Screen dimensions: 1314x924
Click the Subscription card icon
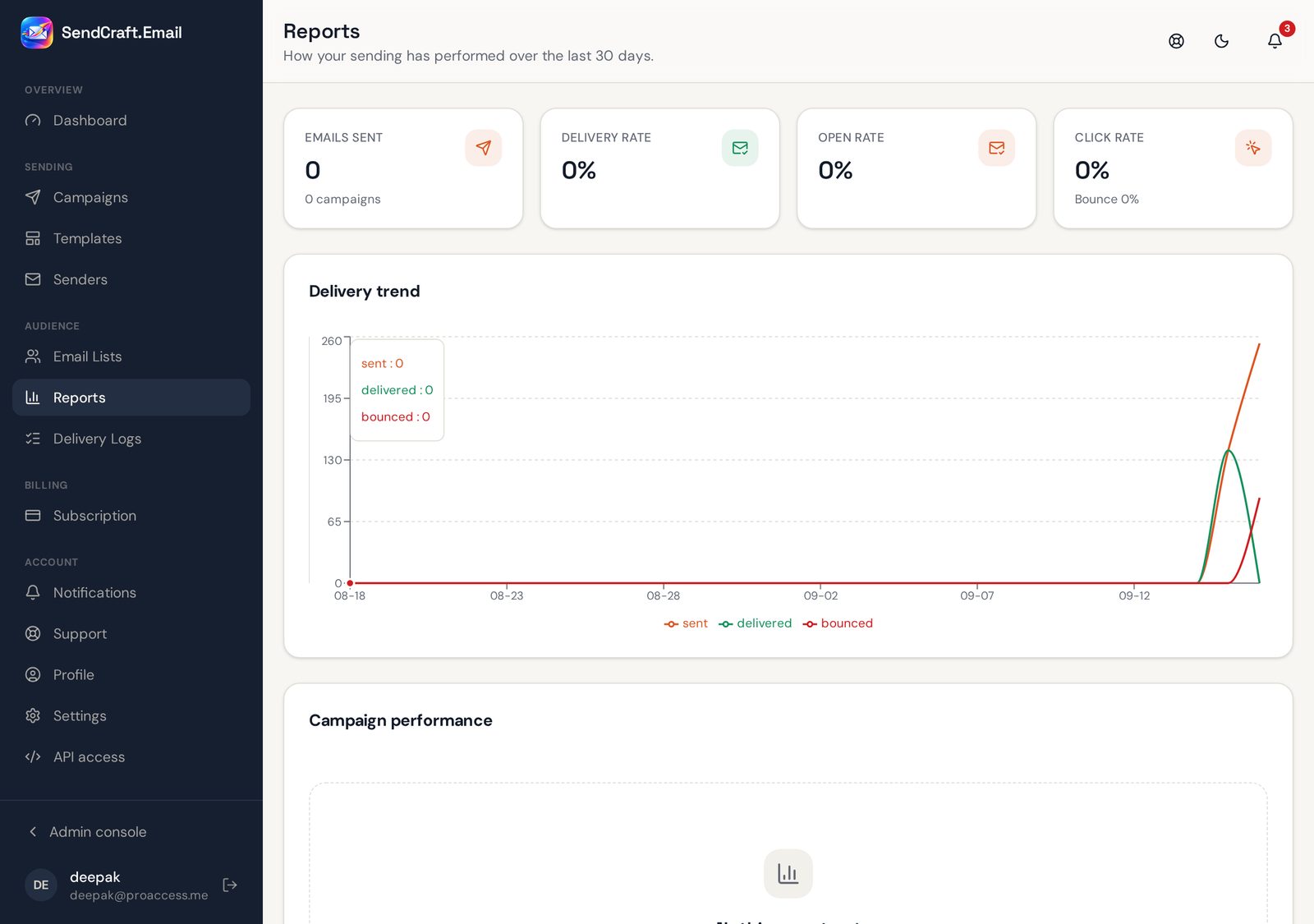33,516
